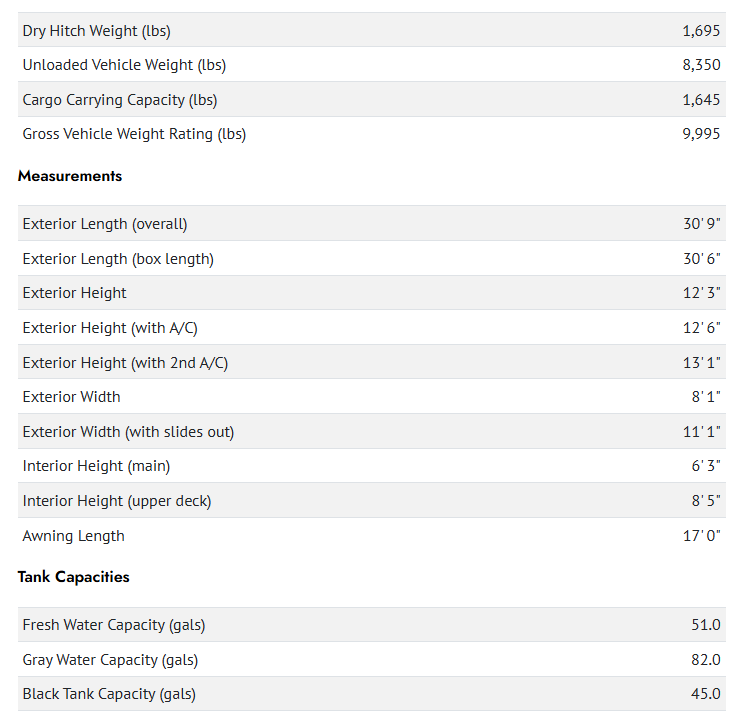Click the Tank Capacities section heading
Viewport: 733px width, 713px height.
click(x=74, y=577)
